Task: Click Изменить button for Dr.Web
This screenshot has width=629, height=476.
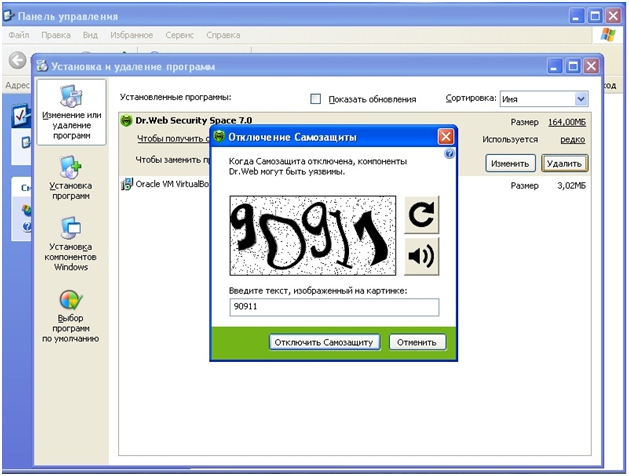Action: pyautogui.click(x=510, y=164)
